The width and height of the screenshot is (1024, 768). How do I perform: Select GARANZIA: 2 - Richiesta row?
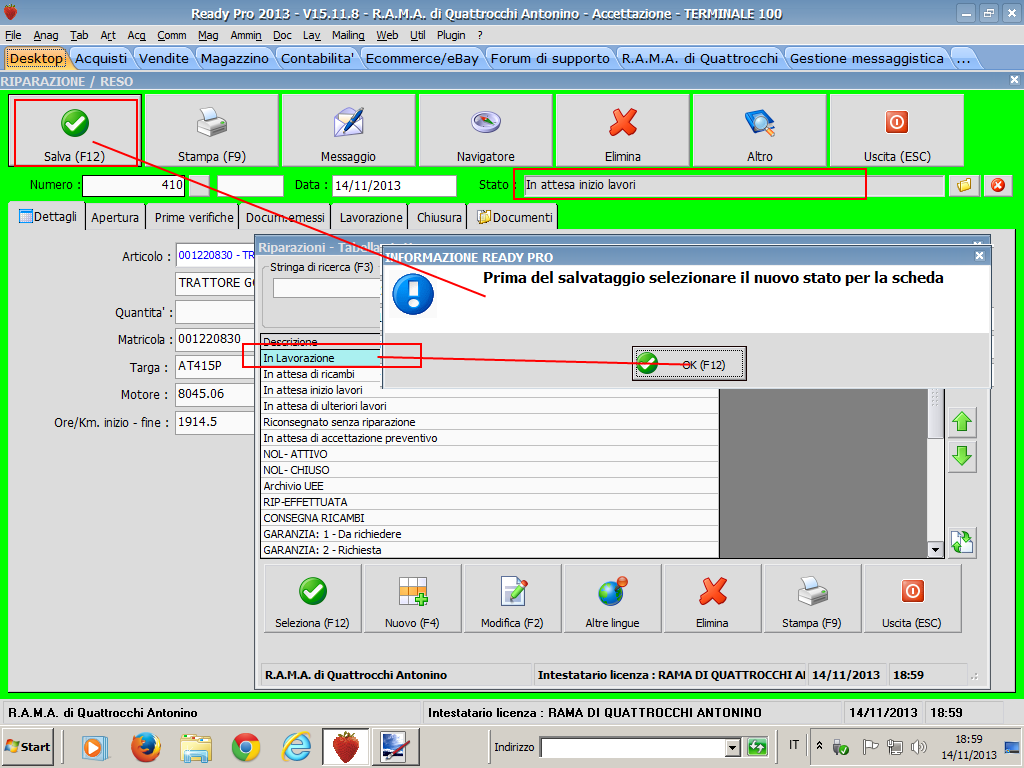coord(490,550)
